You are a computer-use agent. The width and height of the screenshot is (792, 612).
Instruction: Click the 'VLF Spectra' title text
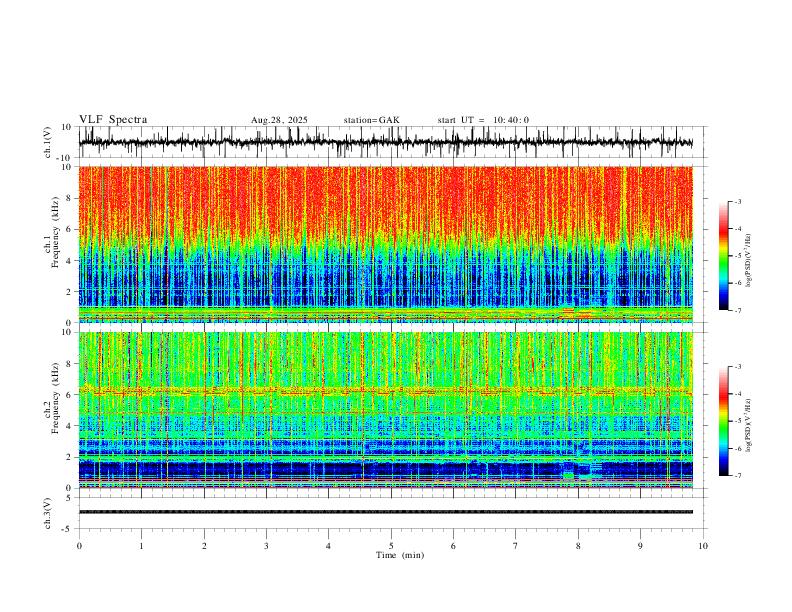click(x=113, y=120)
